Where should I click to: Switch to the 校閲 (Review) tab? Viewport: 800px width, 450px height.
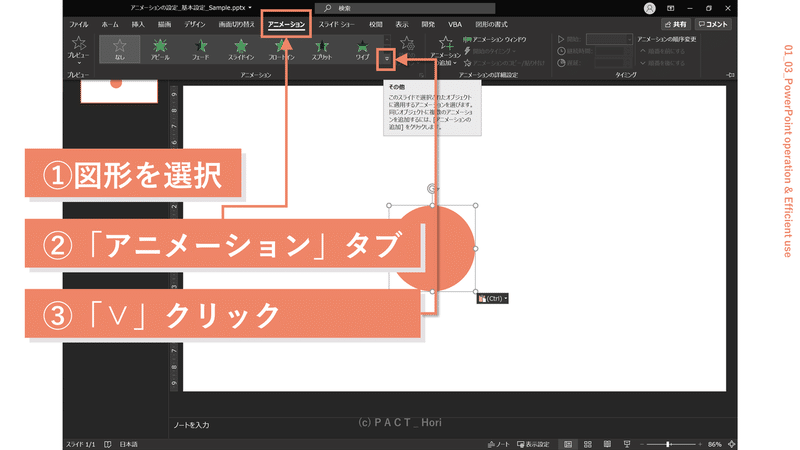tap(376, 24)
